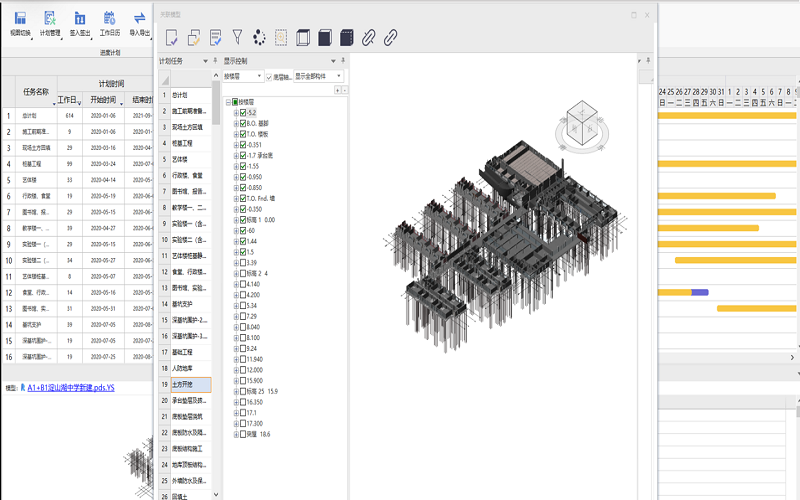Pin the 计划任务 panel
The height and width of the screenshot is (500, 800).
coord(215,61)
